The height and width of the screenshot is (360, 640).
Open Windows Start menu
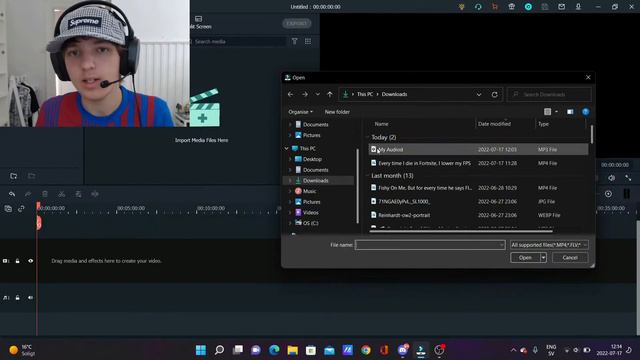pos(201,350)
